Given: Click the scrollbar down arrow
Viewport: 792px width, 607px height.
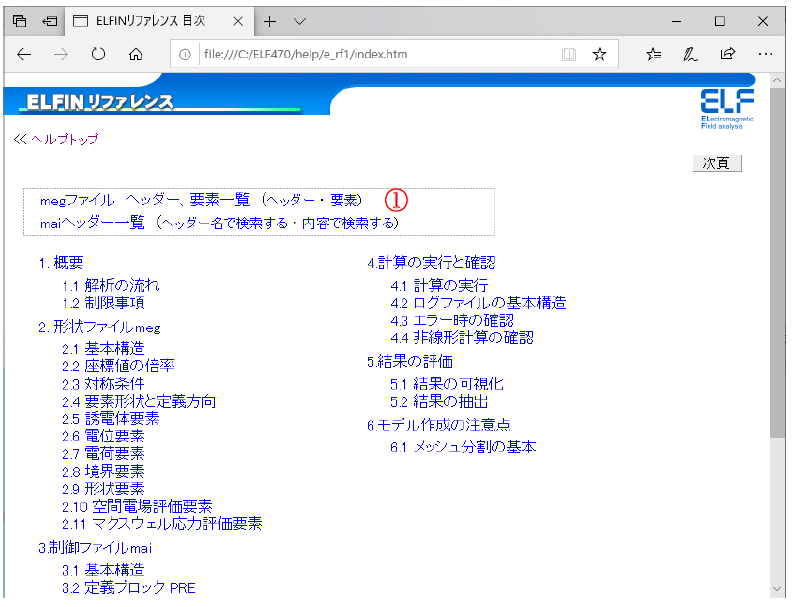Looking at the screenshot, I should [x=777, y=588].
